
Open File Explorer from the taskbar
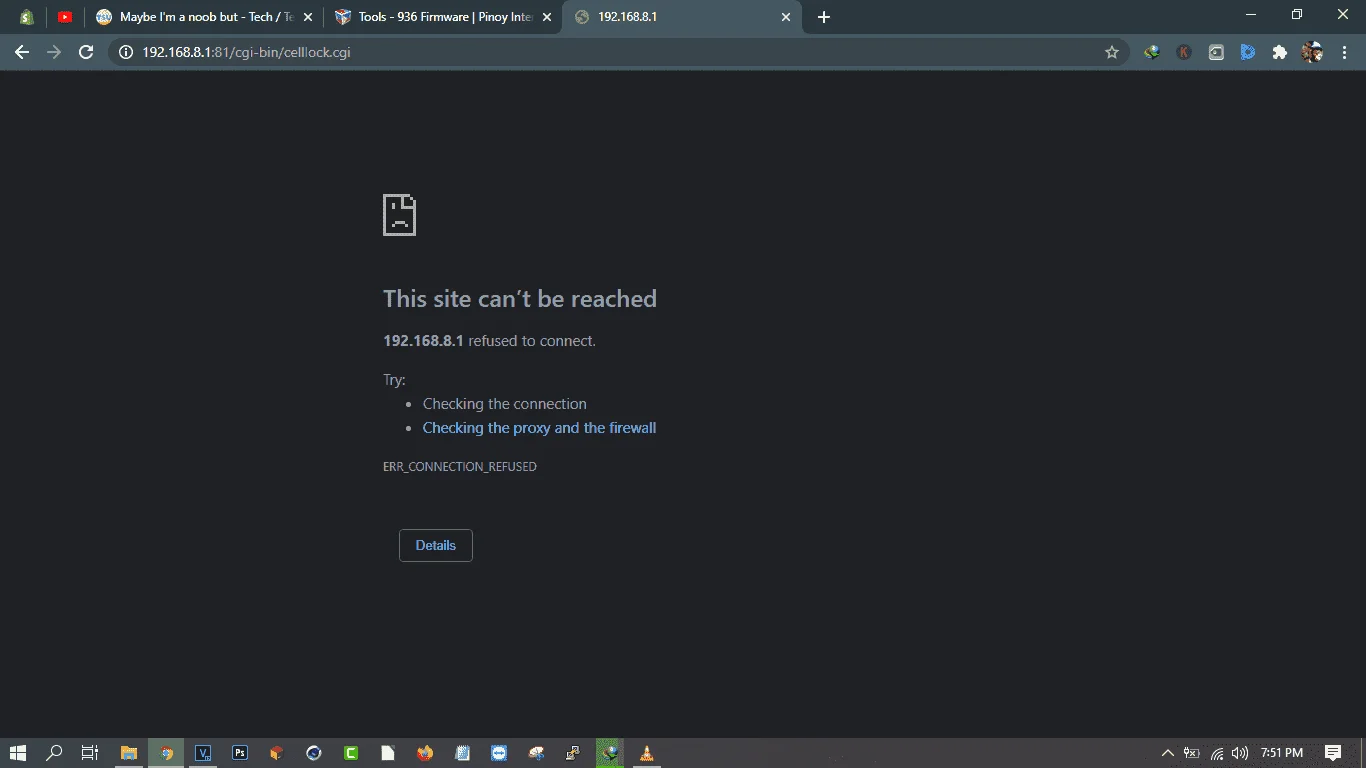[x=129, y=753]
